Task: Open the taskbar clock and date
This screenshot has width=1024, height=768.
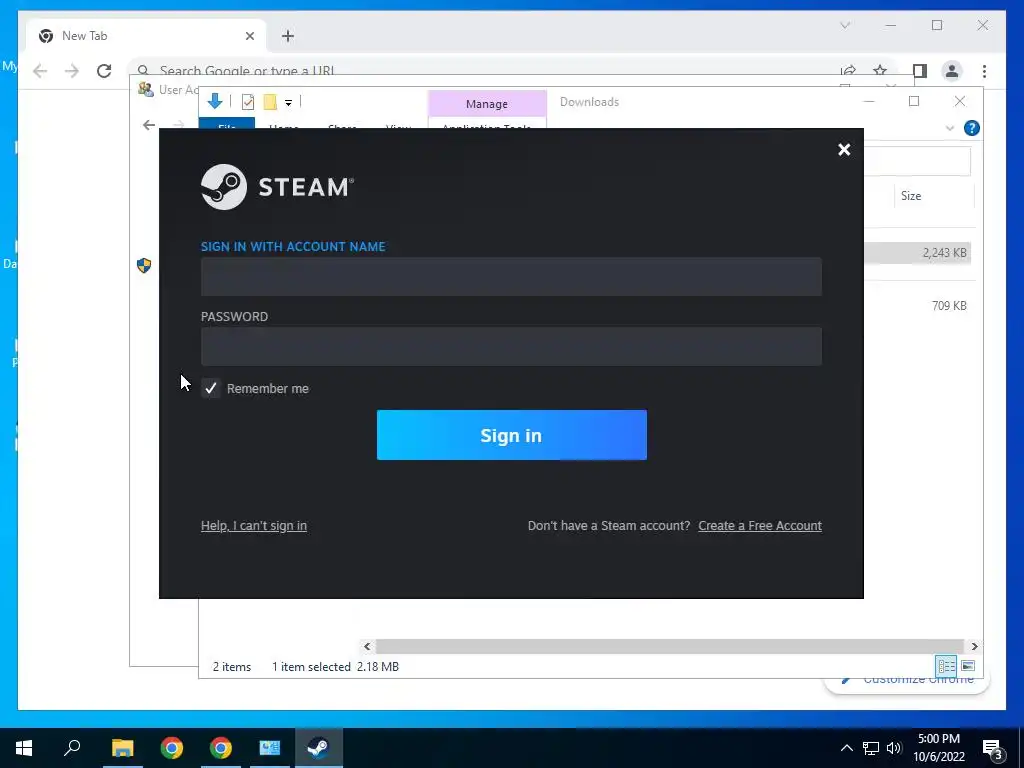Action: pos(939,748)
